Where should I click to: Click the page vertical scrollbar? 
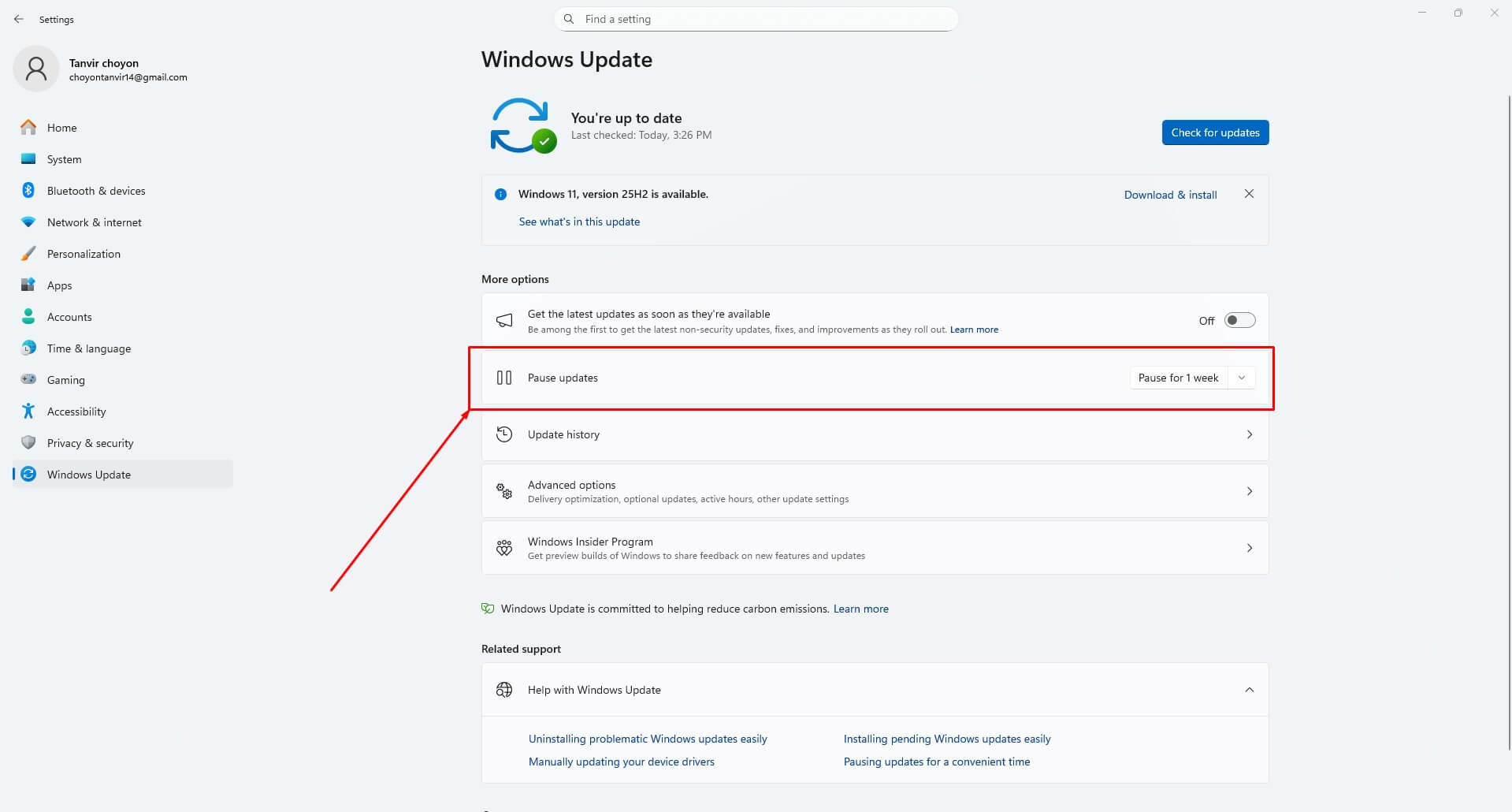click(x=1508, y=422)
